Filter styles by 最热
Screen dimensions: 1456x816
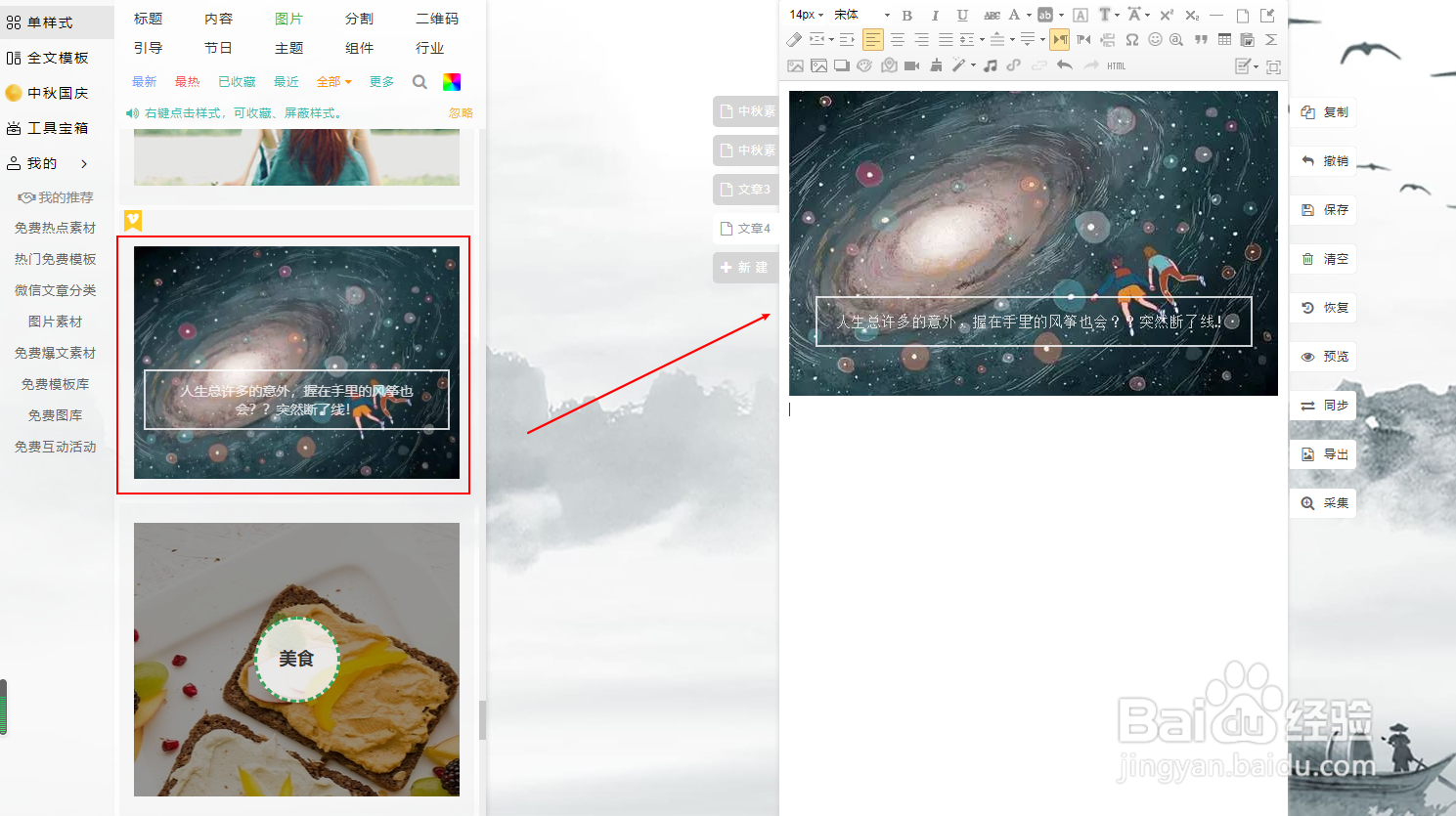187,82
